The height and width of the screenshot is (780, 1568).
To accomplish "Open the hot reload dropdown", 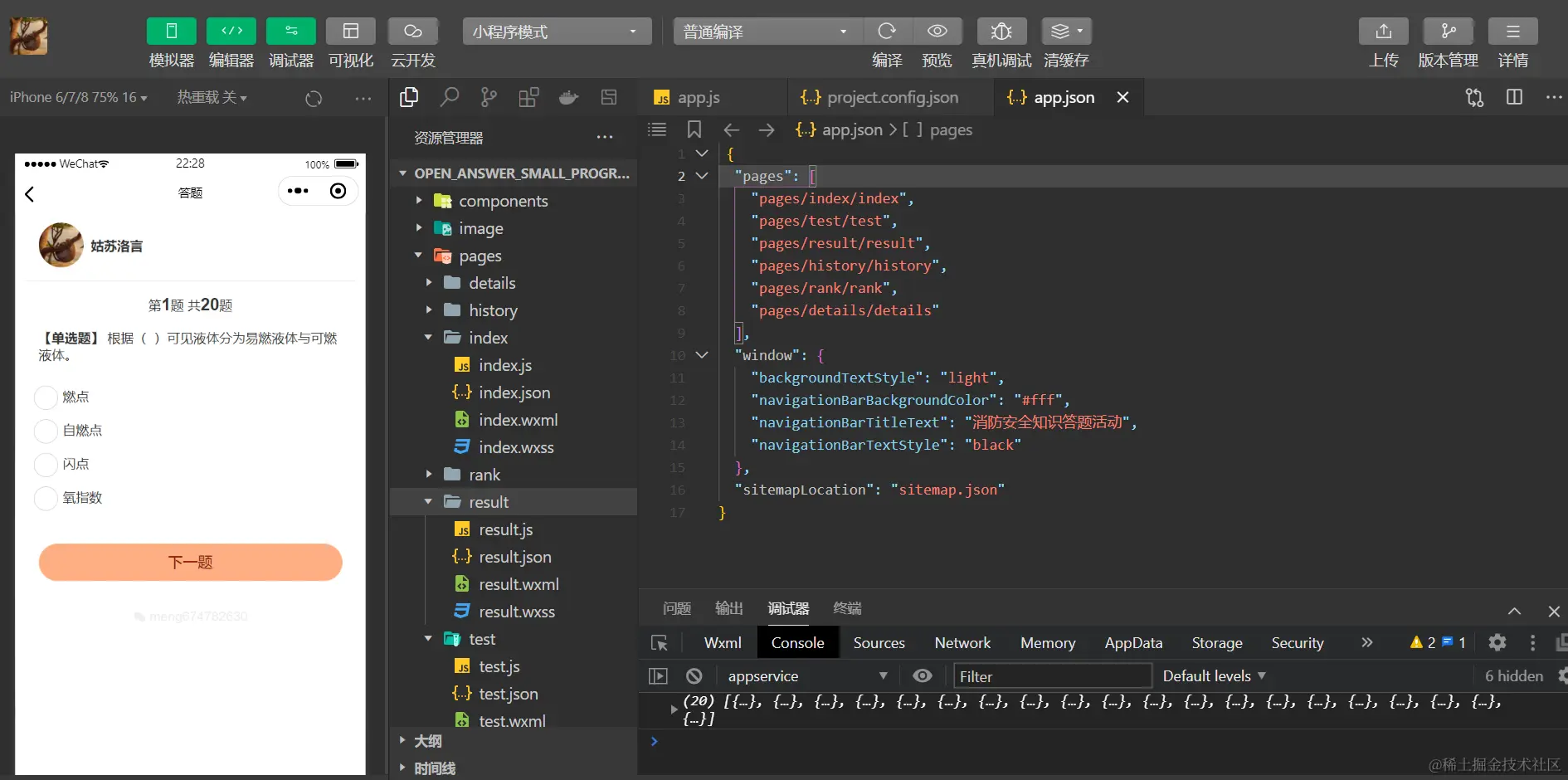I will 212,97.
